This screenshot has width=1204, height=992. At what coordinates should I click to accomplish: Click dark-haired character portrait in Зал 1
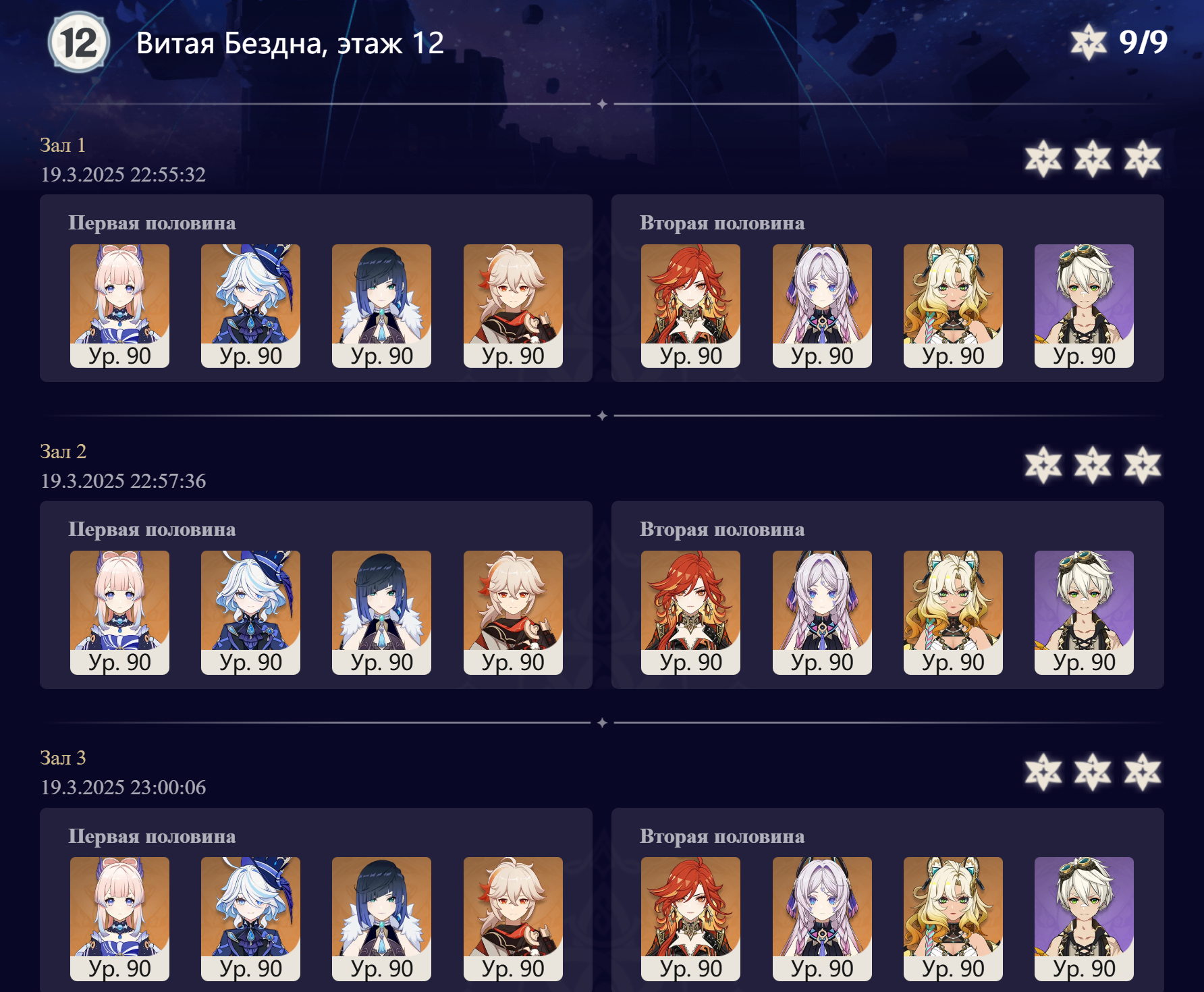click(x=381, y=306)
